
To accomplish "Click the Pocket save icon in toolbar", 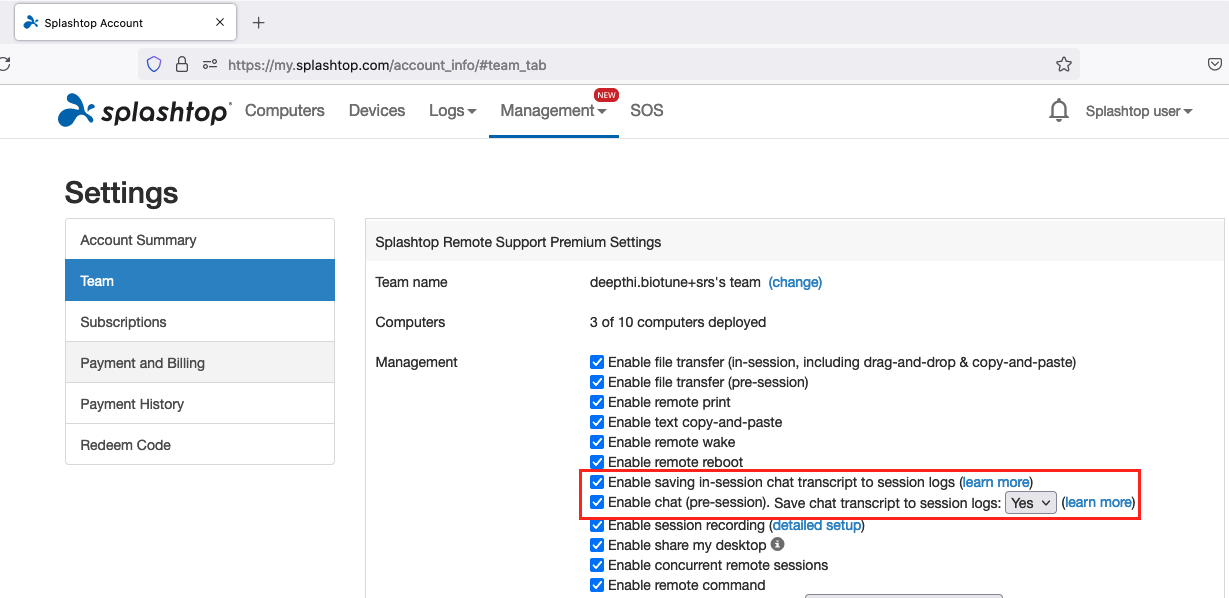I will [1214, 64].
